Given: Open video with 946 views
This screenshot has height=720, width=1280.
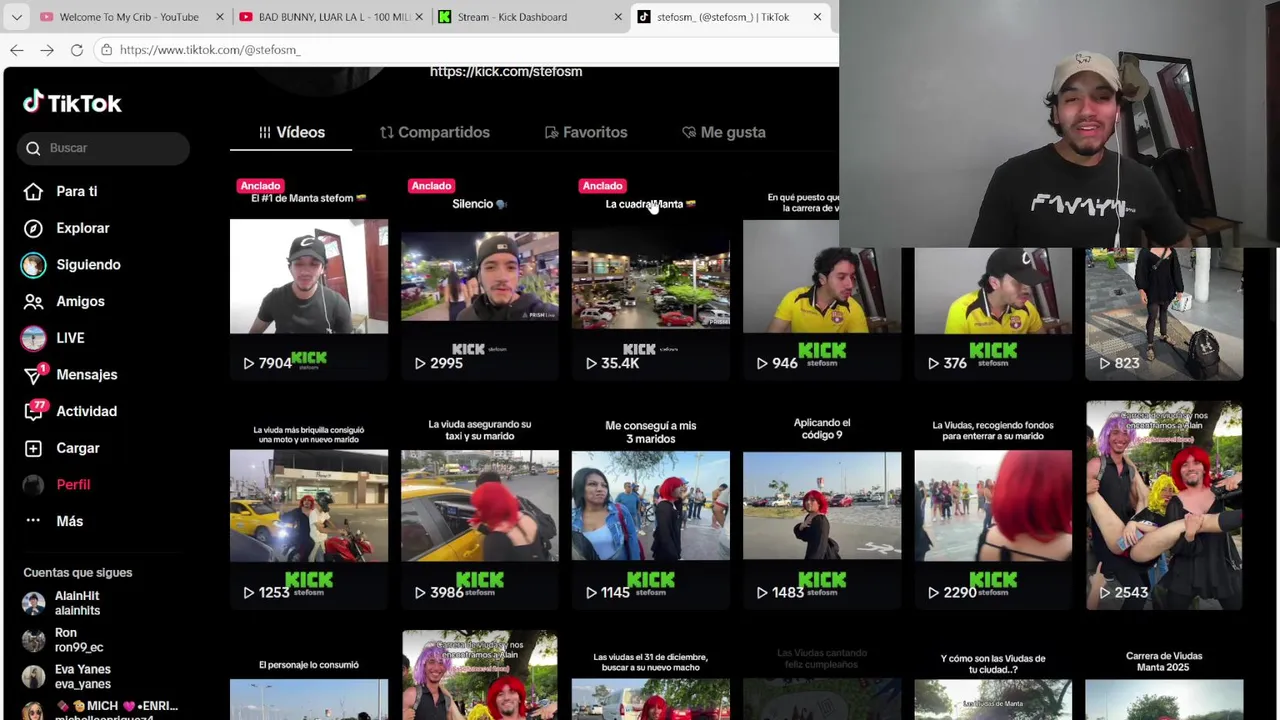Looking at the screenshot, I should tap(822, 277).
